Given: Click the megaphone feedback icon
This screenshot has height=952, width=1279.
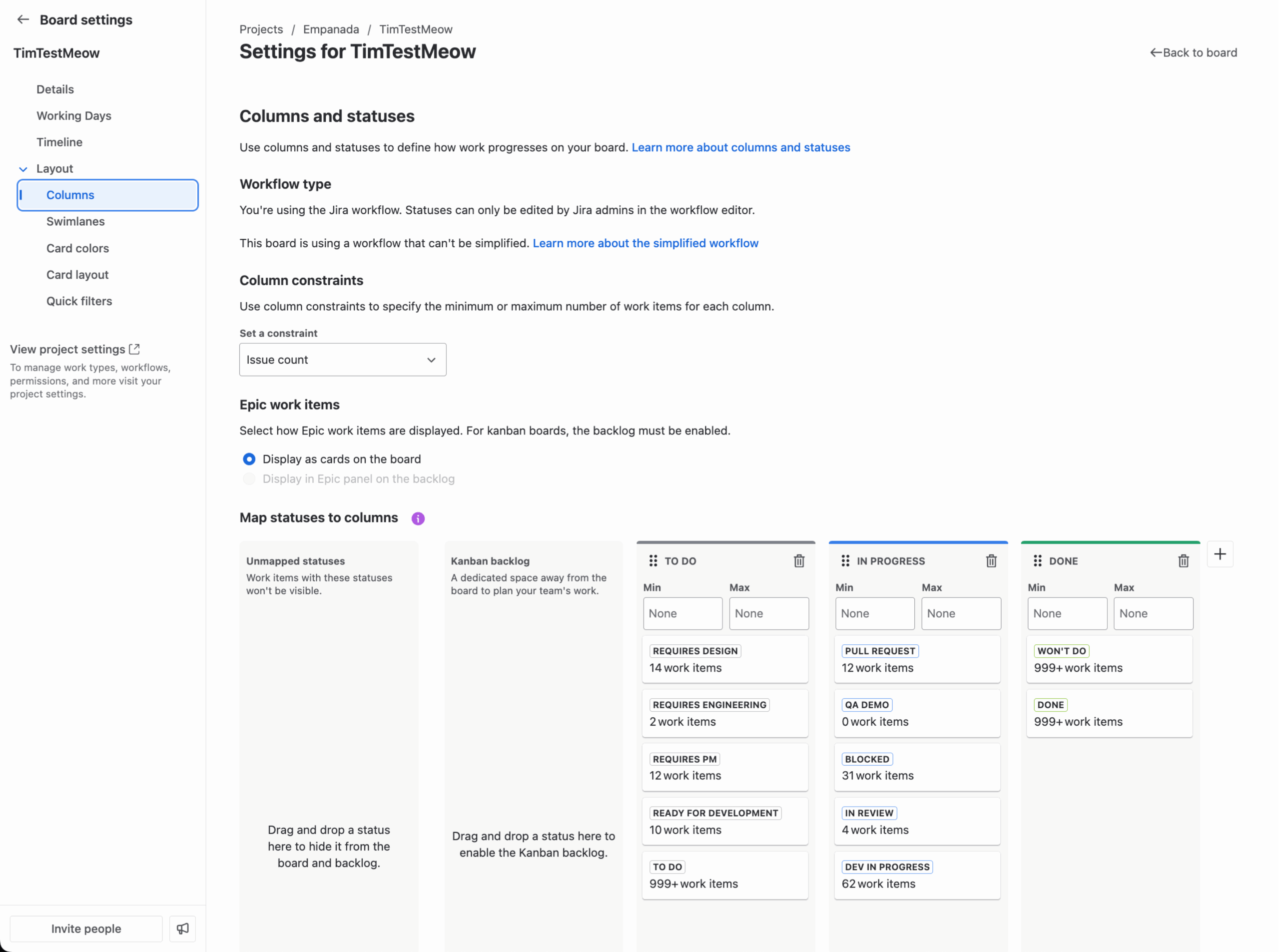Looking at the screenshot, I should (183, 929).
